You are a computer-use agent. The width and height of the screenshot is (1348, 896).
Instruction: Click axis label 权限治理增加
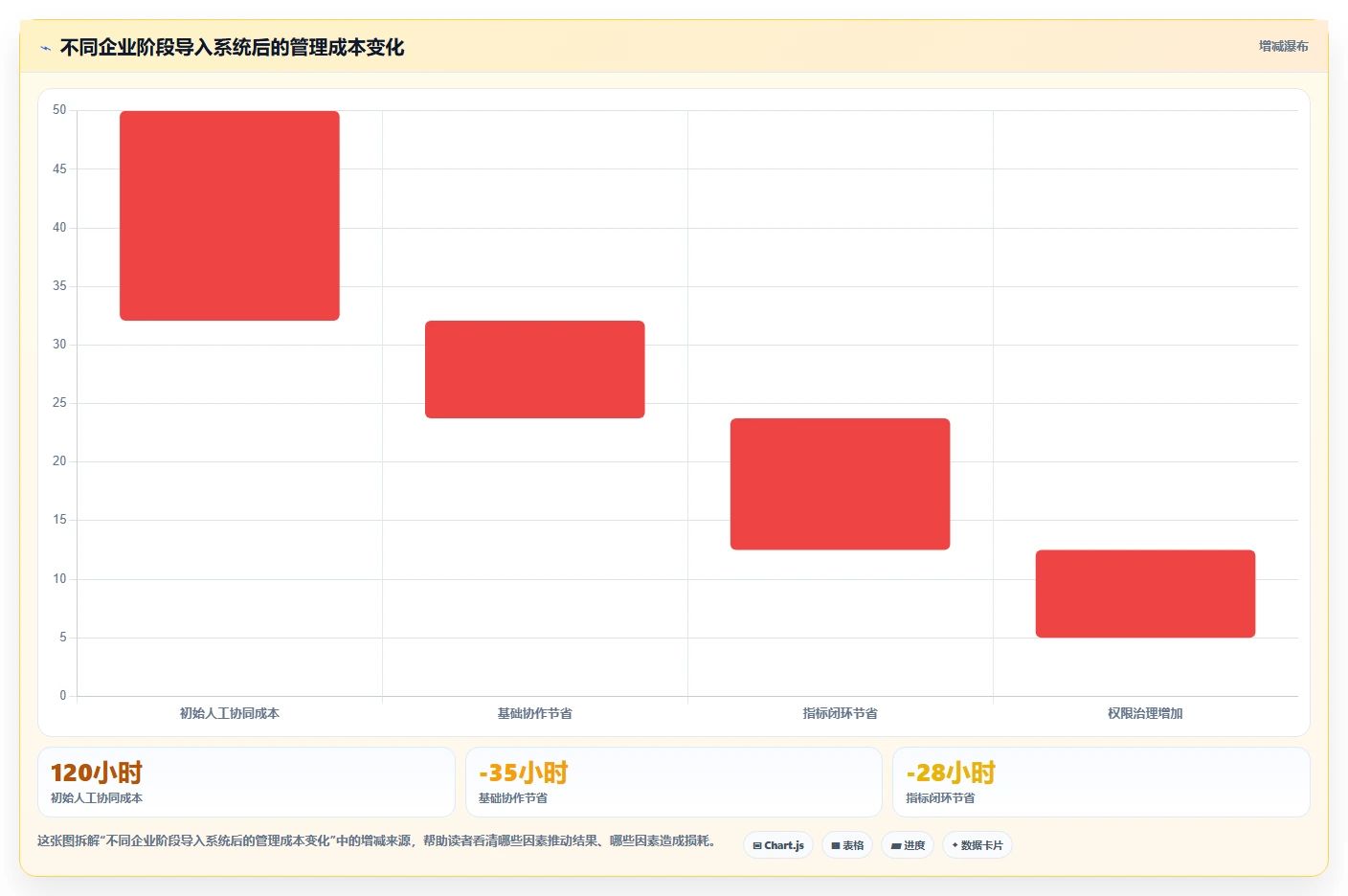pos(1145,713)
